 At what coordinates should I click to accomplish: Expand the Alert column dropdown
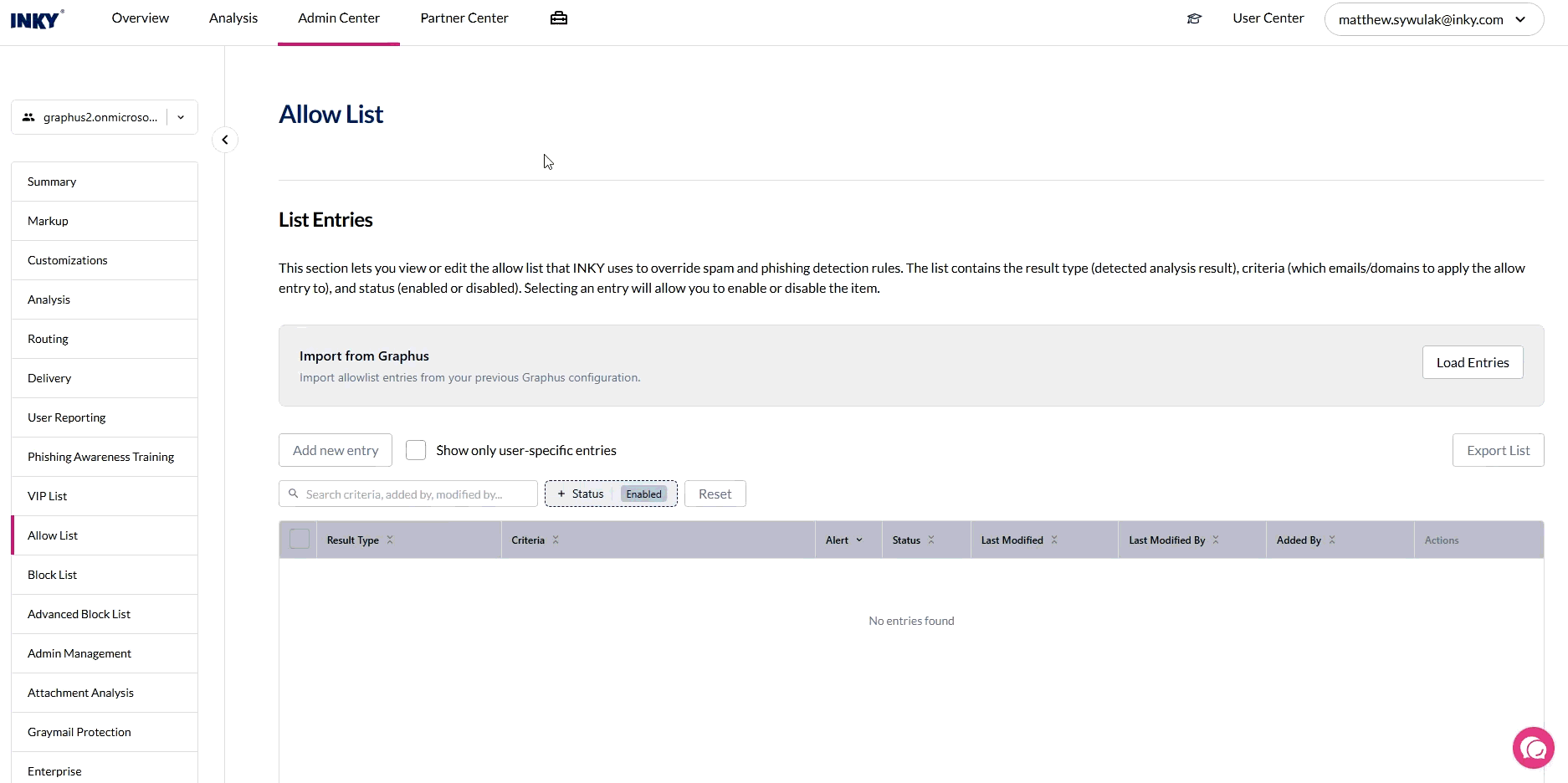pyautogui.click(x=859, y=540)
